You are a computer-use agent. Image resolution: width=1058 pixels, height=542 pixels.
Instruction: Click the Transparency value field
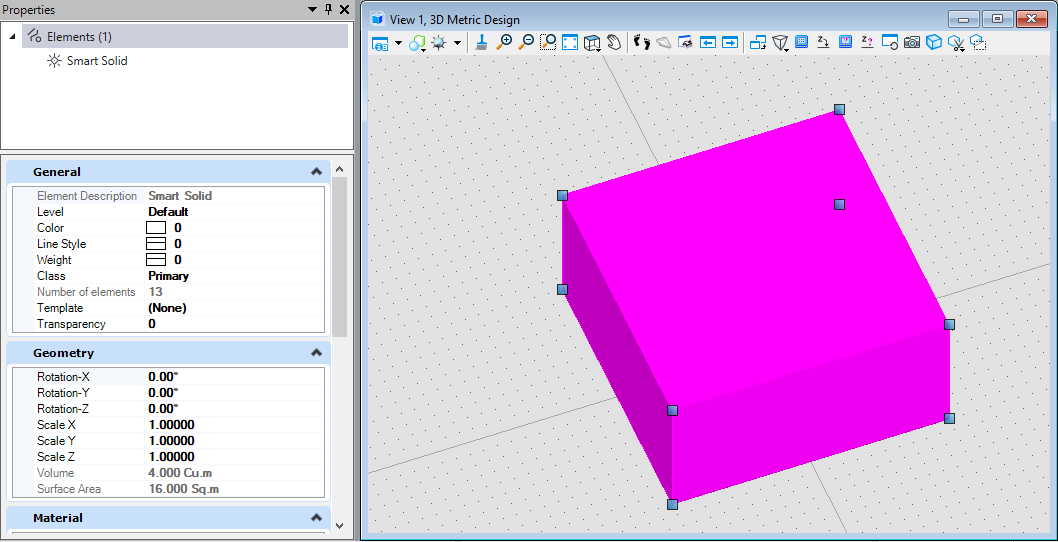coord(235,324)
